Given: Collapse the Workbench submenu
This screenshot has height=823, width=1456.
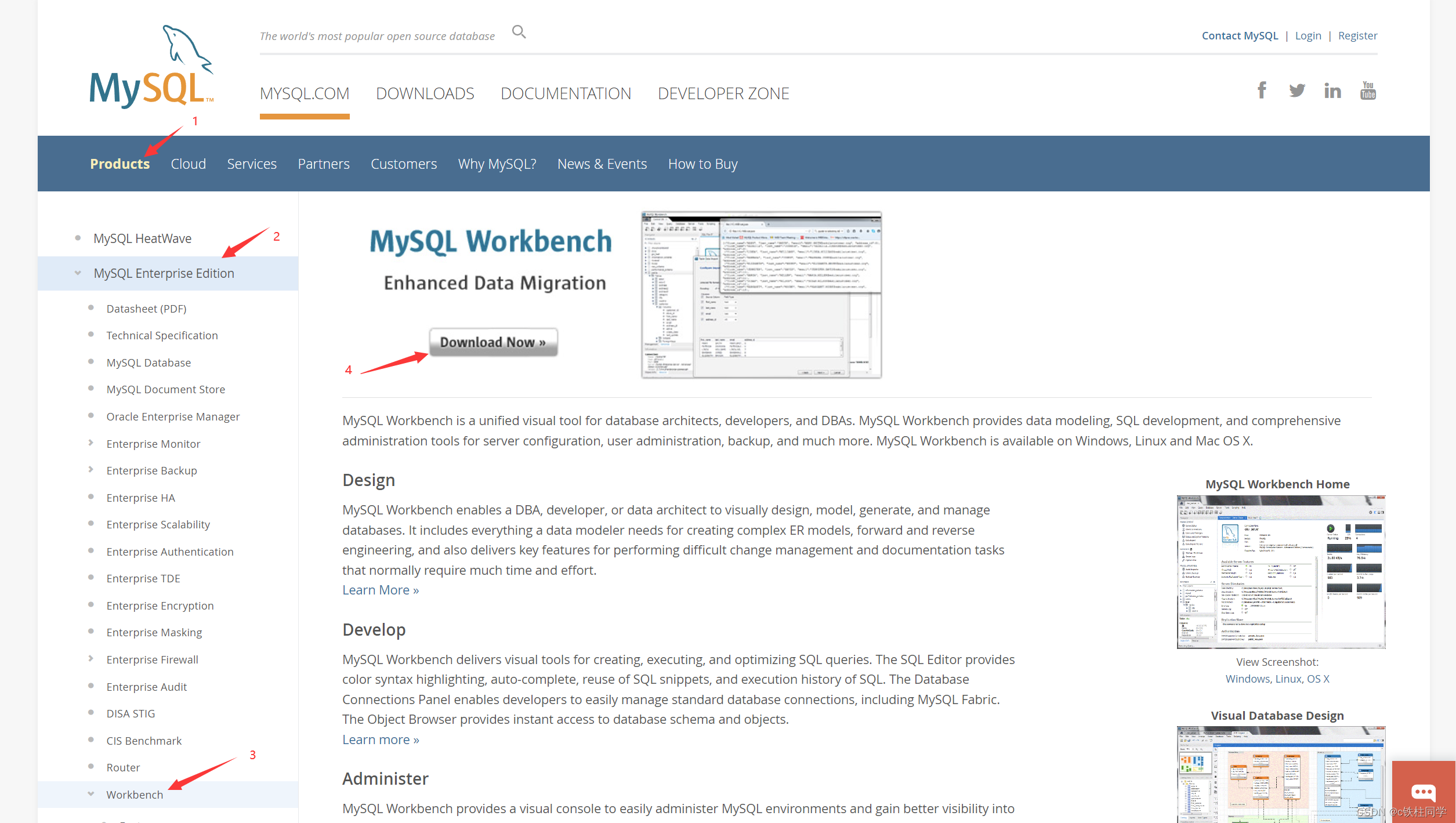Looking at the screenshot, I should [90, 793].
